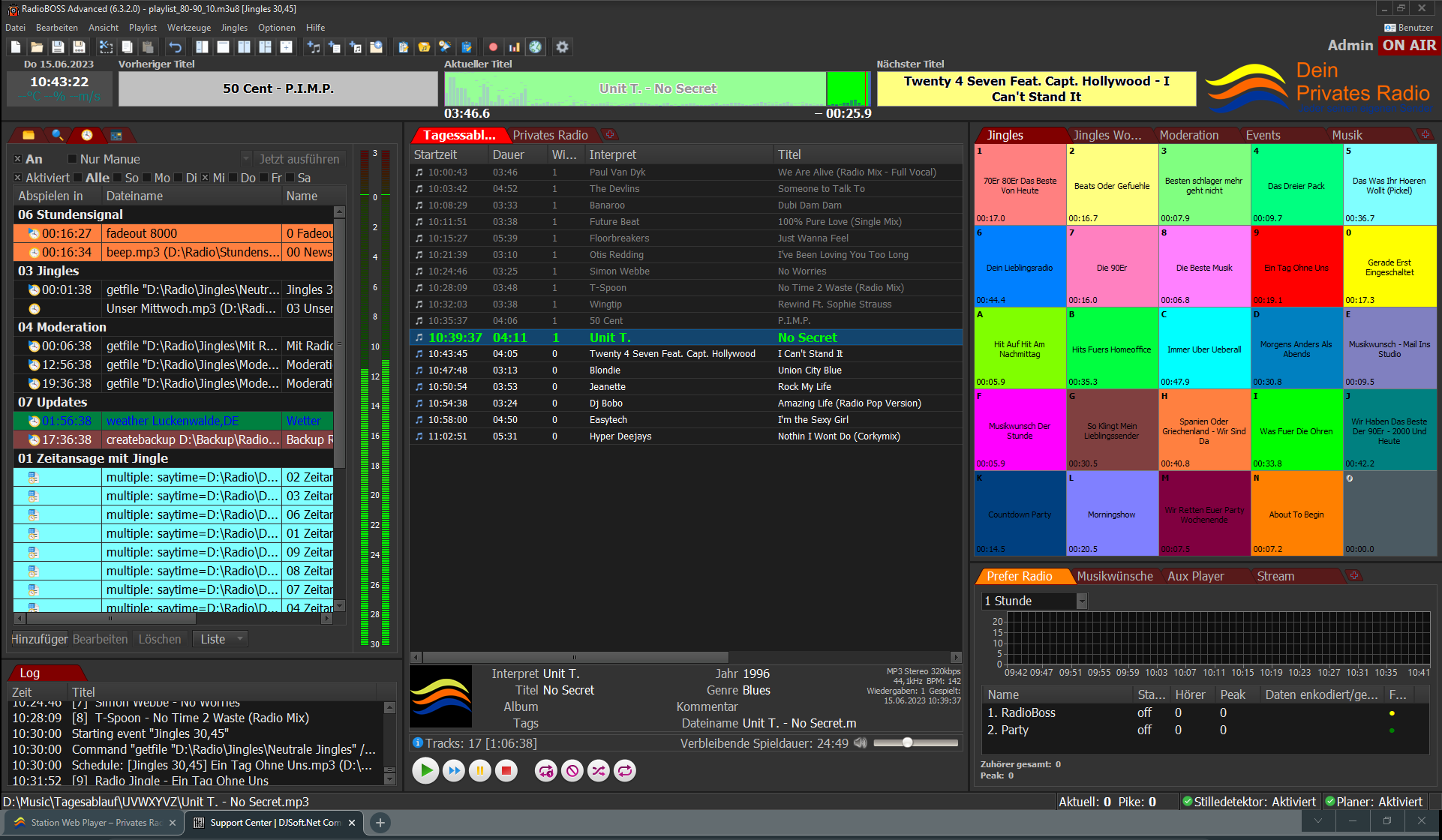Click the Bearbeiten button below the scheduler list
This screenshot has height=840, width=1442.
coord(100,639)
